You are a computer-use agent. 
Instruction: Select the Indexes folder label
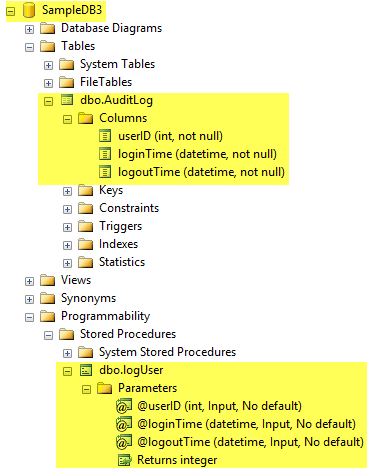coord(118,244)
